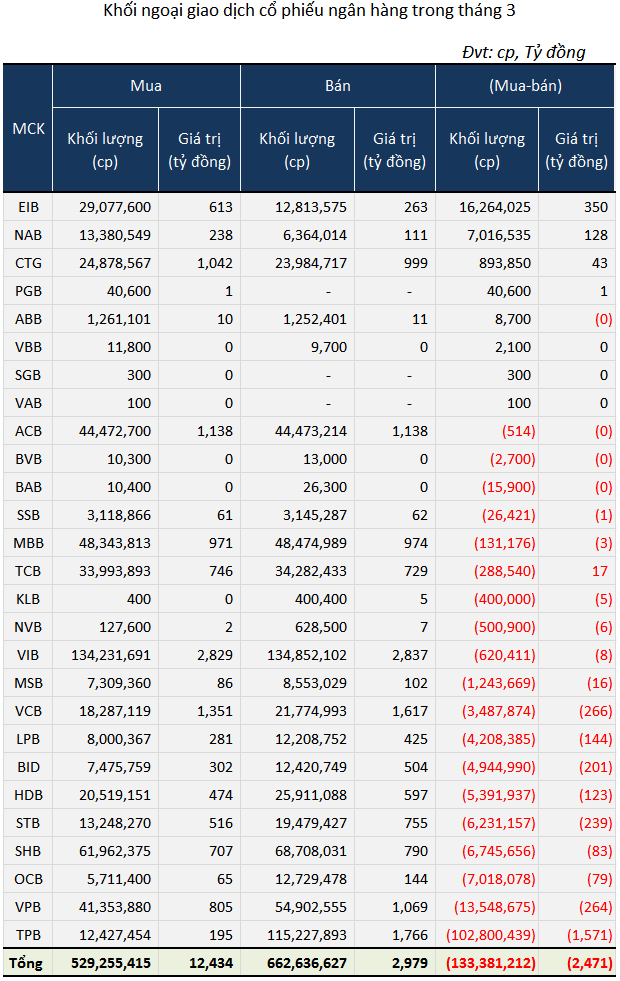
Task: Select the Đvt unit label
Action: 524,52
